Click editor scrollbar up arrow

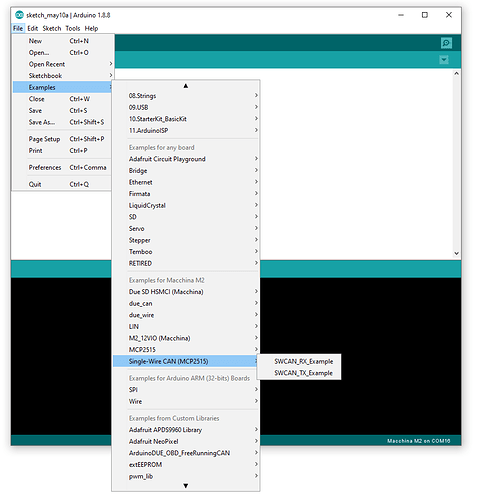click(x=456, y=73)
